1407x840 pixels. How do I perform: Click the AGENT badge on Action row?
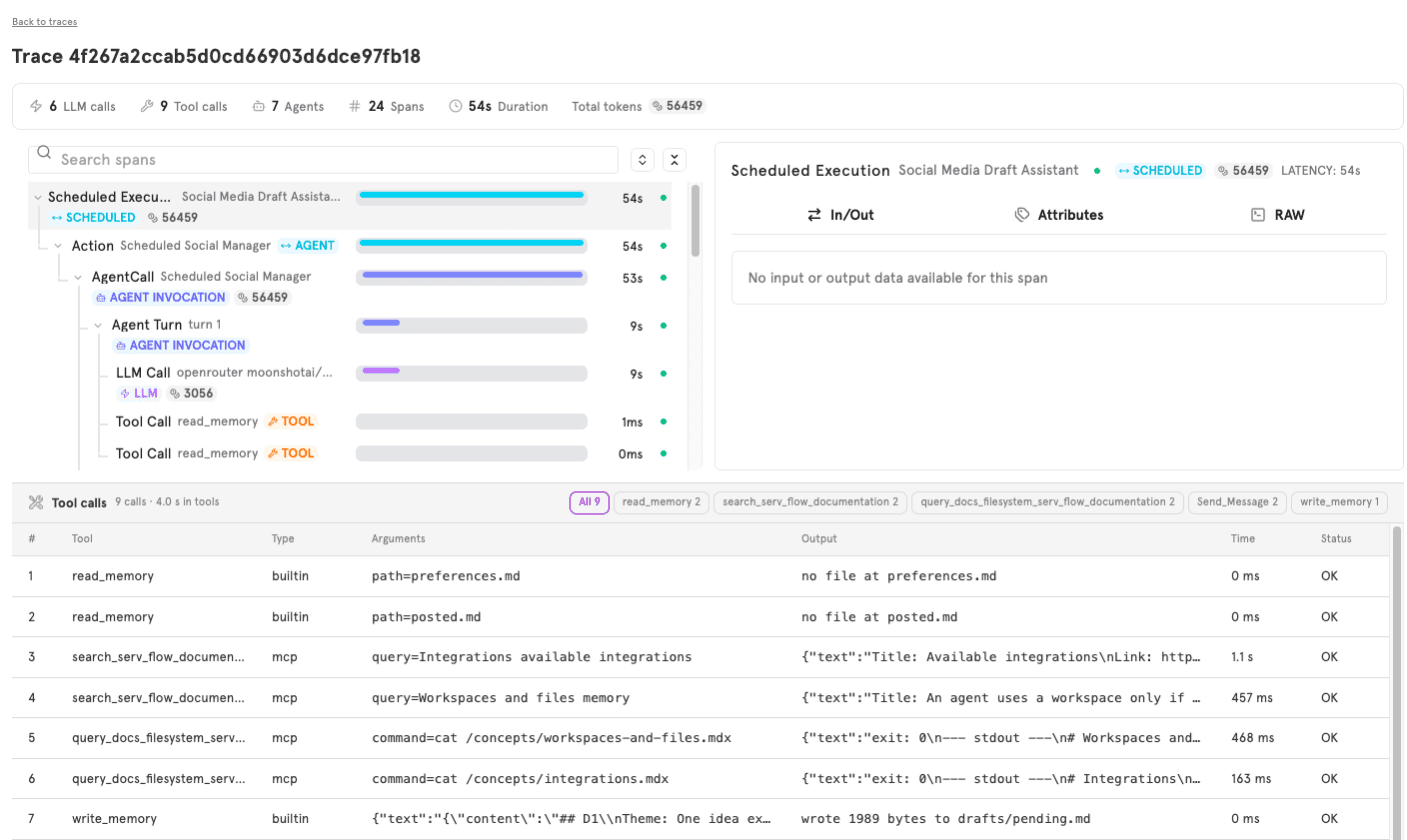[308, 246]
